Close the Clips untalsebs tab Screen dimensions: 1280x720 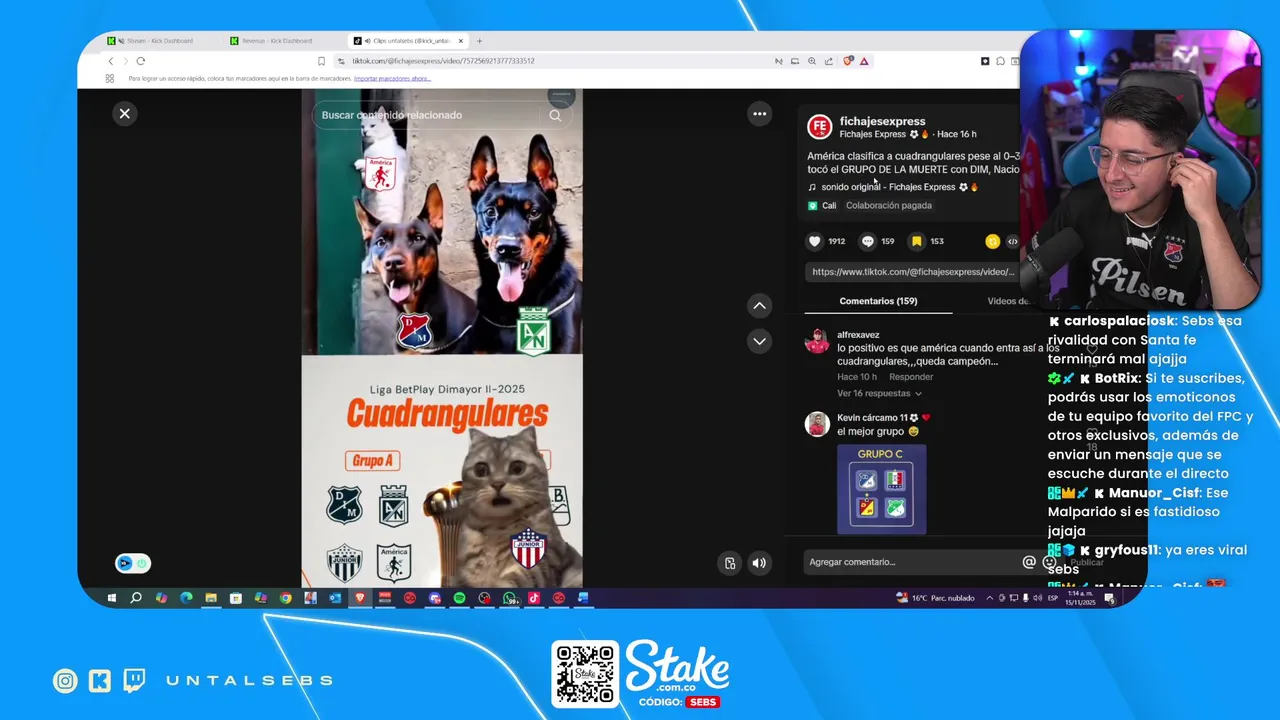[x=461, y=41]
